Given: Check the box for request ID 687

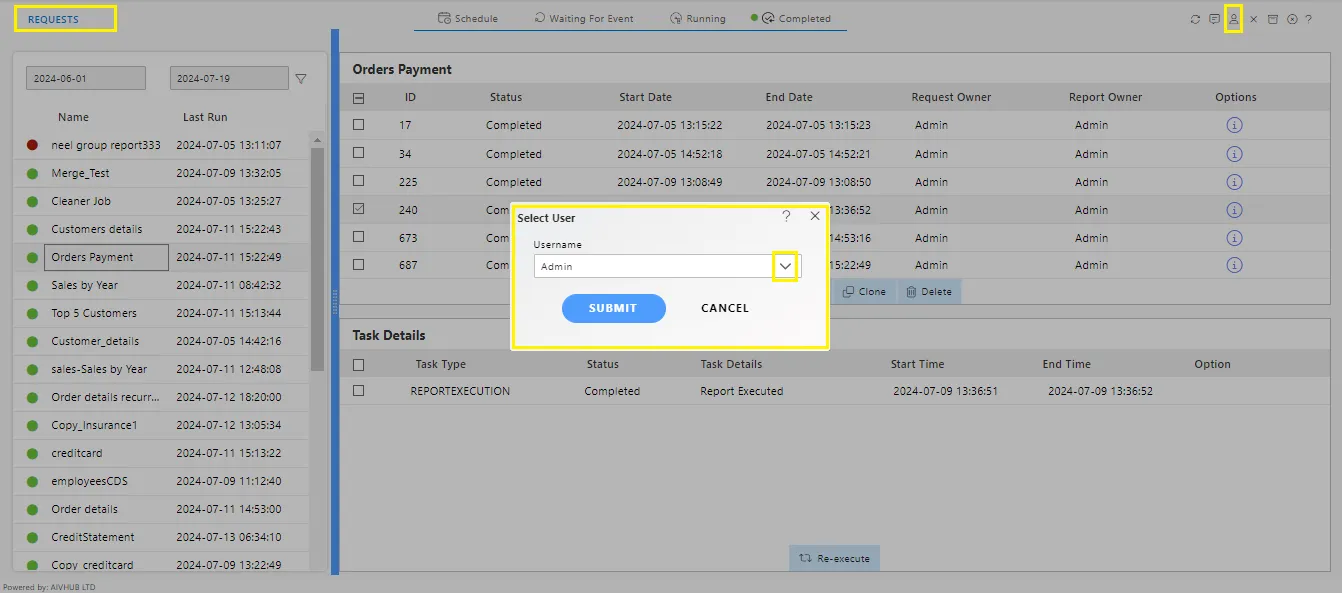Looking at the screenshot, I should pos(359,265).
